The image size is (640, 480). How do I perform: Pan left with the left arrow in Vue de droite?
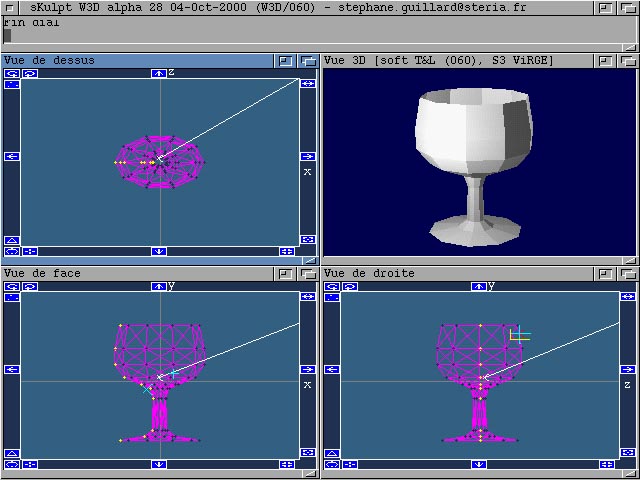(x=332, y=369)
